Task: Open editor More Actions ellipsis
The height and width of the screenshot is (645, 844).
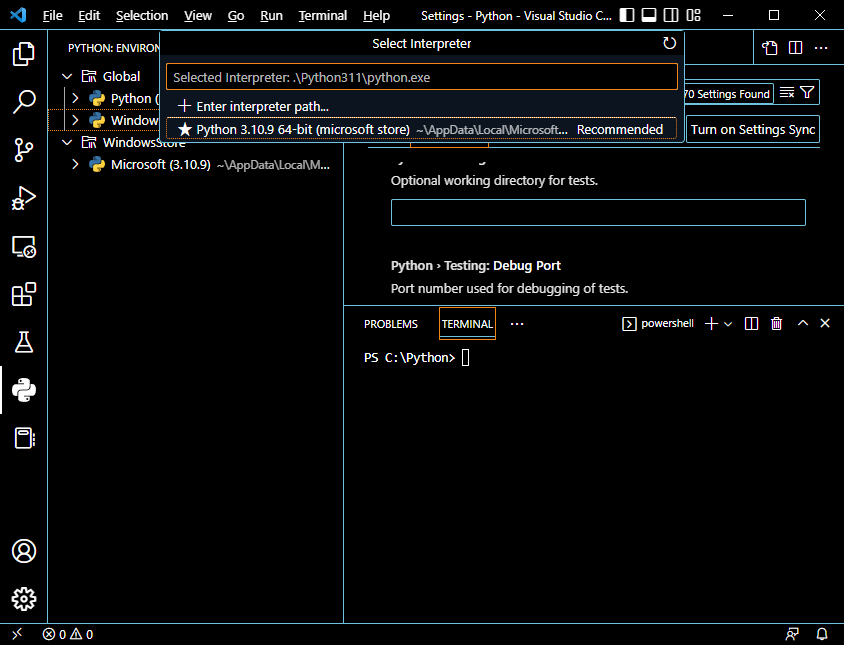Action: pos(821,48)
